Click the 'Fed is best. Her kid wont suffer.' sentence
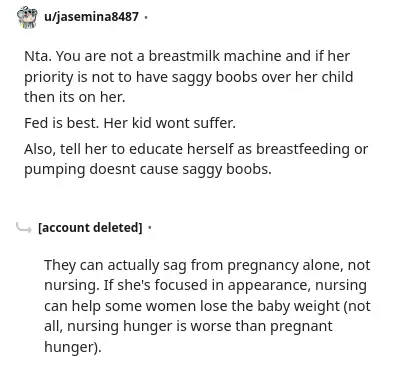 (x=130, y=123)
